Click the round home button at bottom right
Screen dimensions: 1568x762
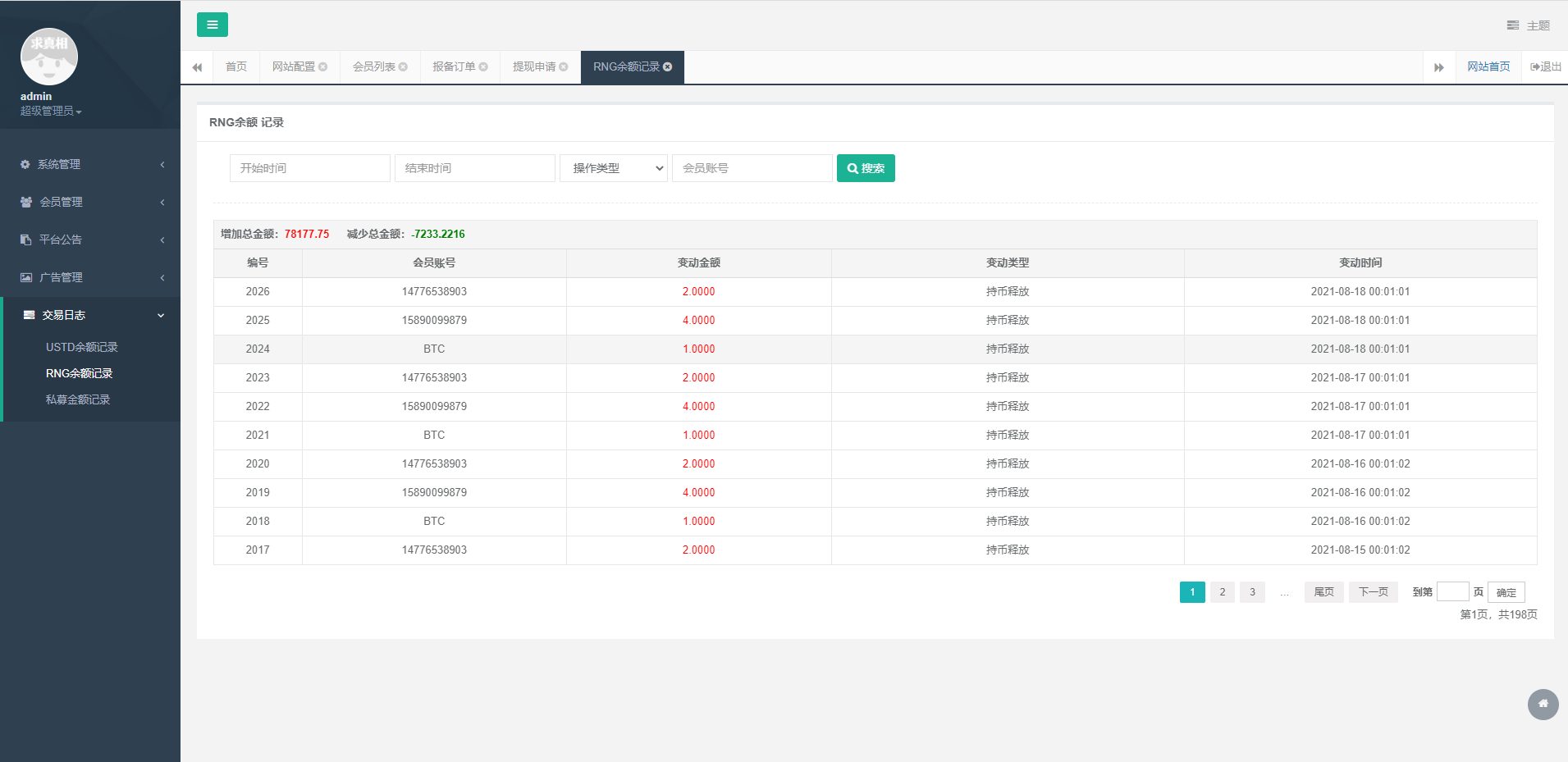tap(1543, 704)
